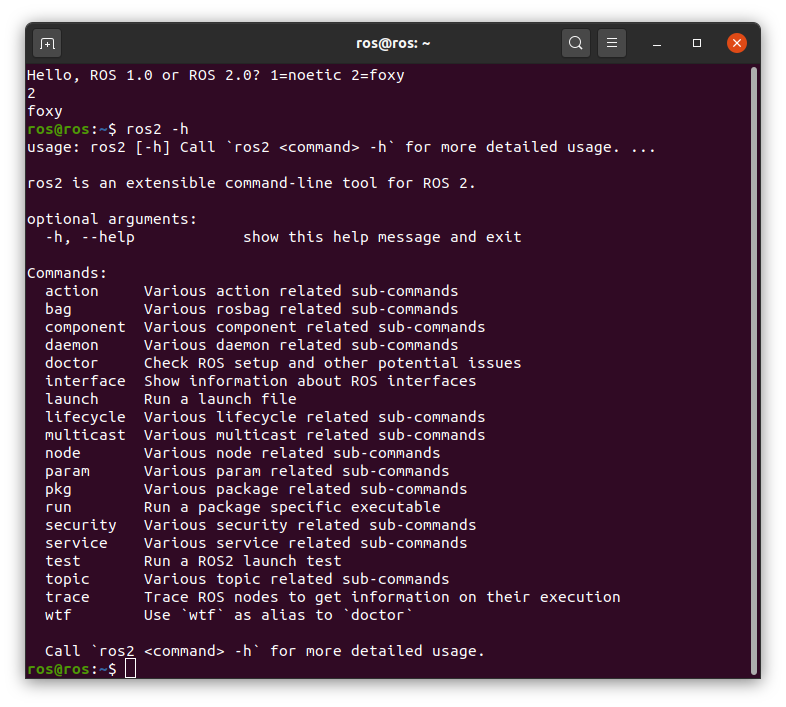Viewport: 786px width, 707px height.
Task: Click the vertical scrollbar of the terminal
Action: click(x=753, y=371)
